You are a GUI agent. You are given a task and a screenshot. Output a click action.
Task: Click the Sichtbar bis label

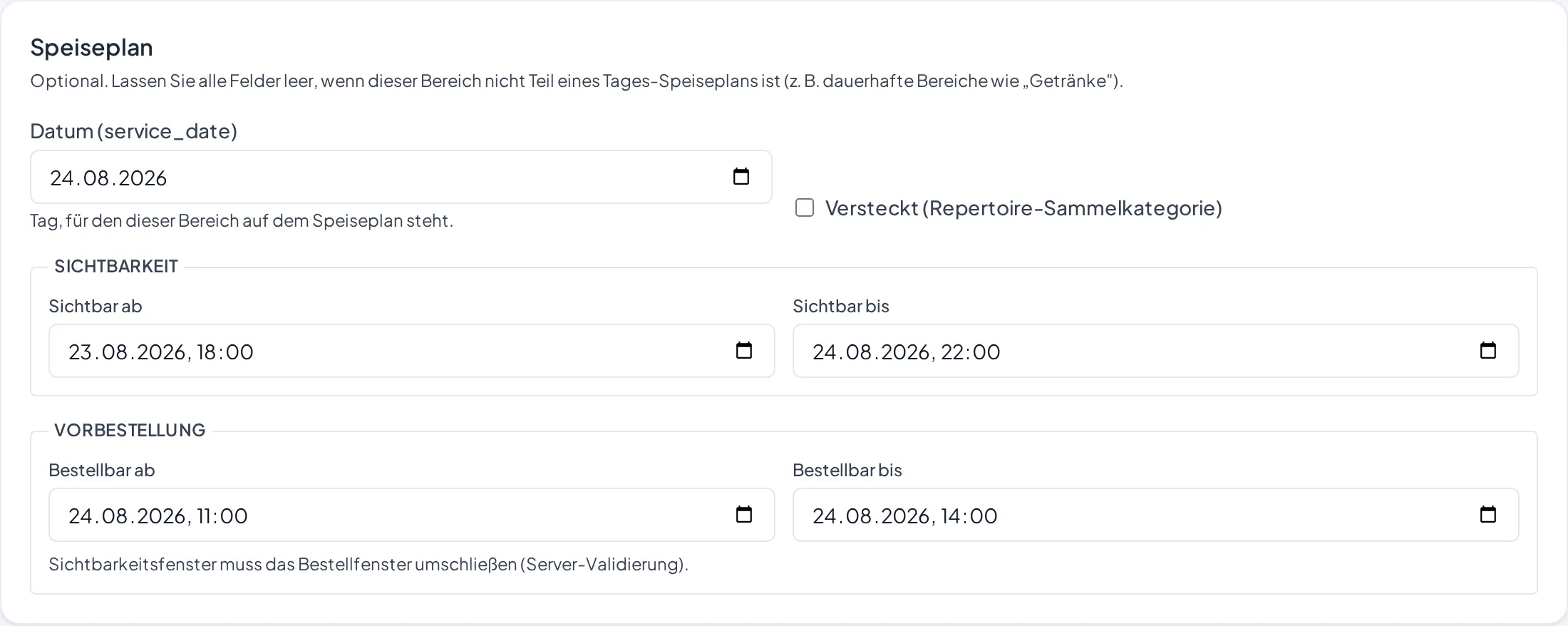coord(841,306)
